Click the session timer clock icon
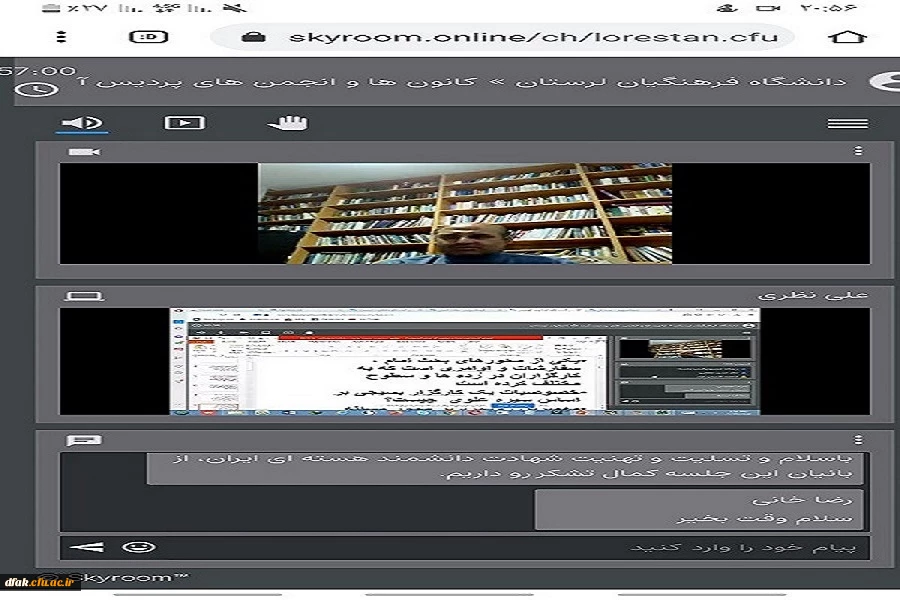Screen dimensions: 900x600 [x=36, y=89]
